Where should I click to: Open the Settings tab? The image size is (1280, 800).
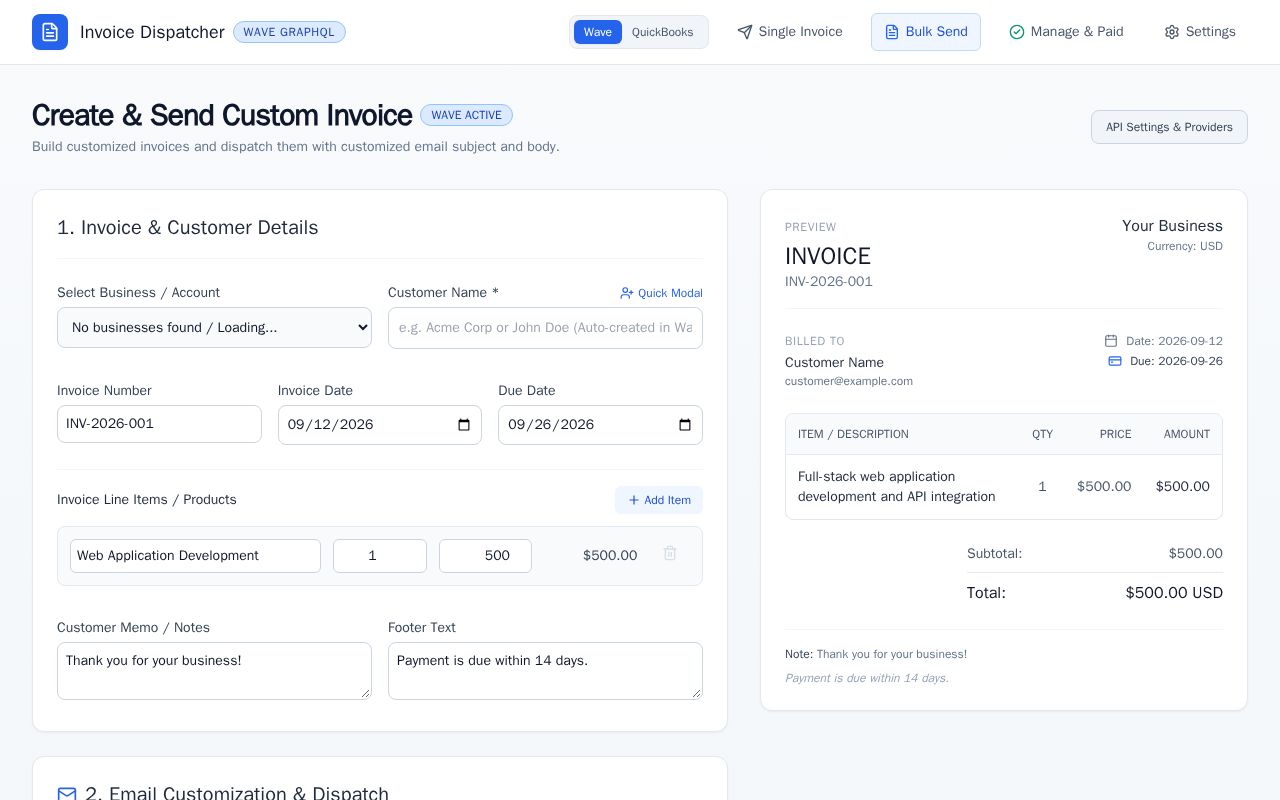pyautogui.click(x=1200, y=32)
